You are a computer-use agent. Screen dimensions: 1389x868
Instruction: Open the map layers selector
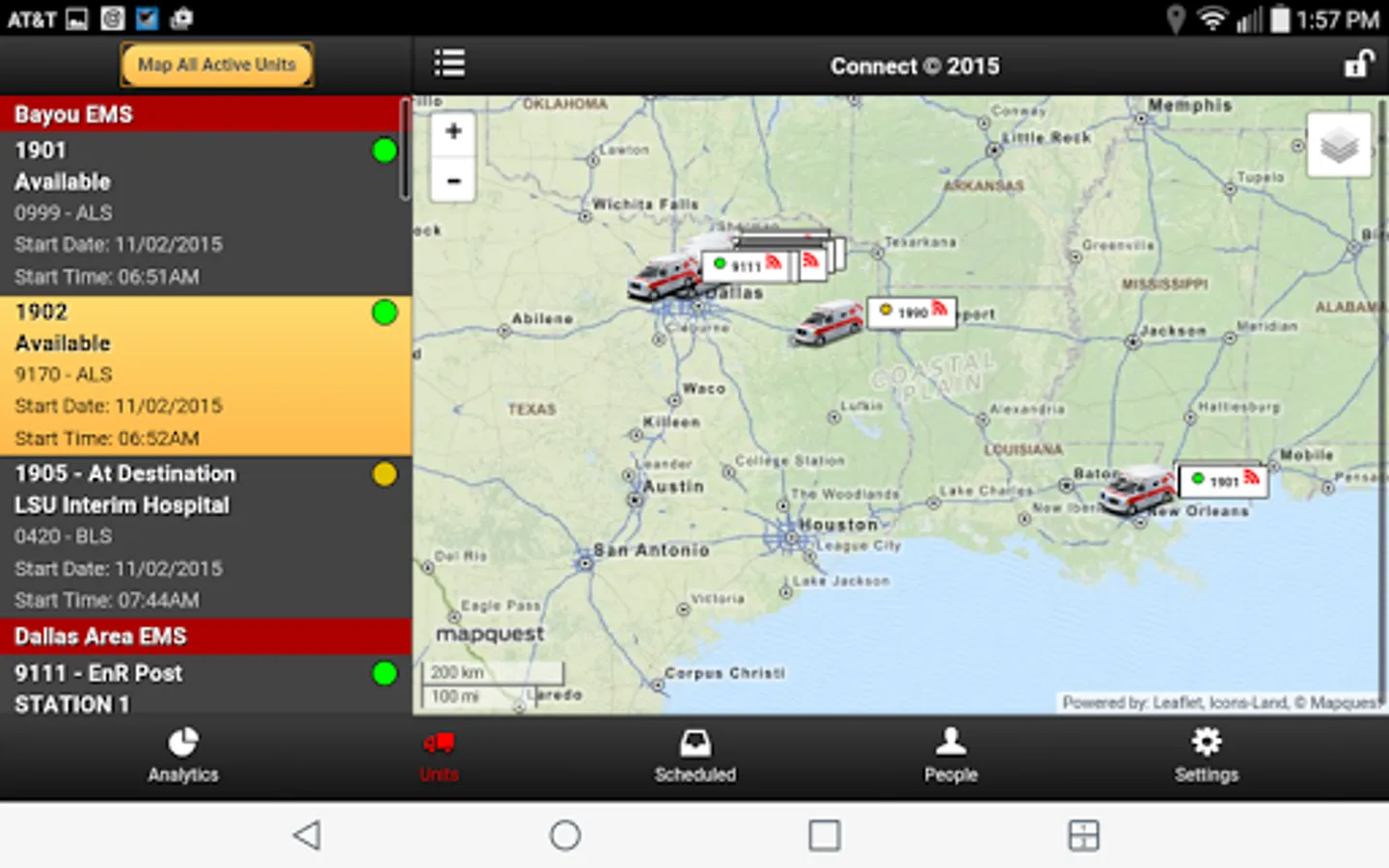(x=1339, y=146)
